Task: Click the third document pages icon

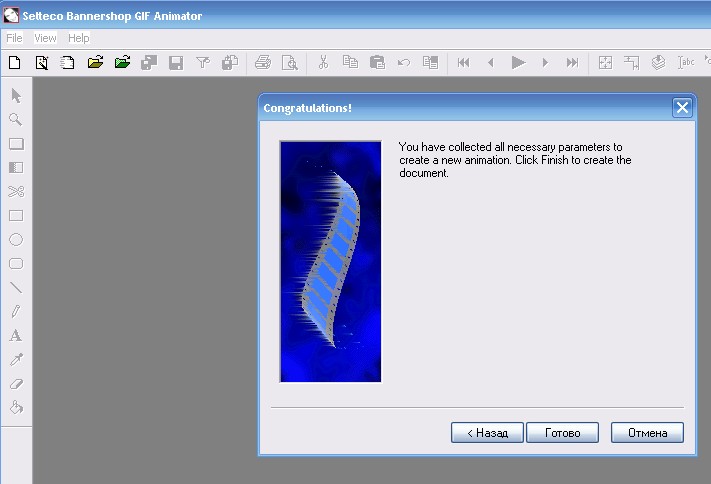Action: (67, 62)
